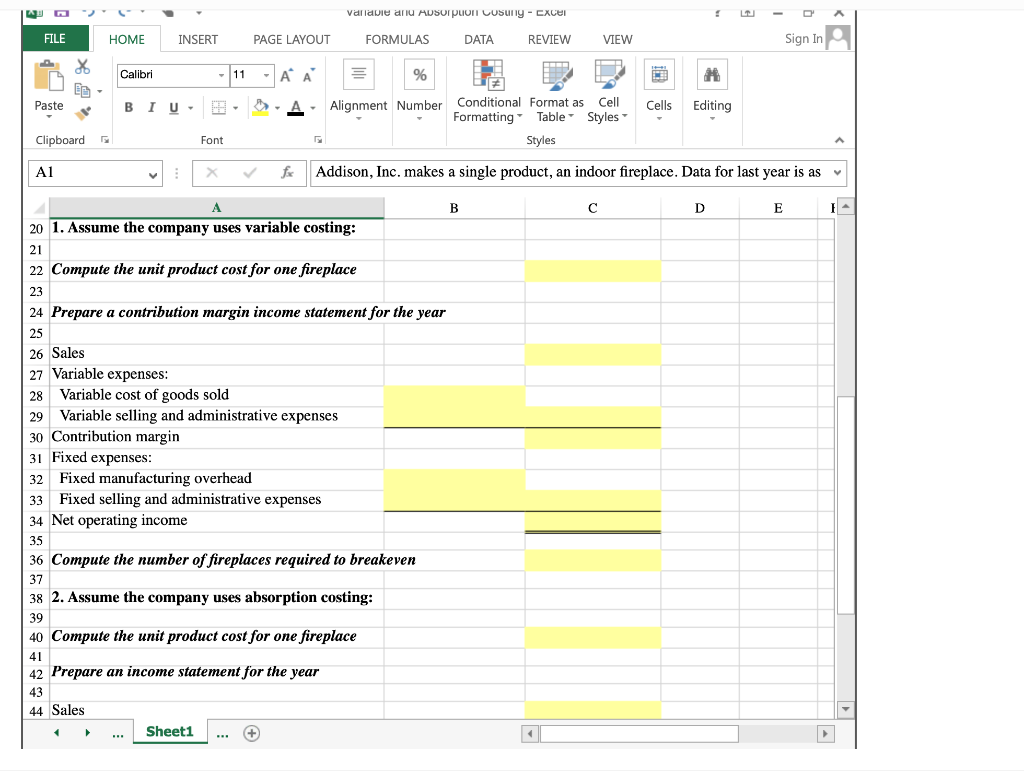Open Font dialog launcher

tap(318, 140)
